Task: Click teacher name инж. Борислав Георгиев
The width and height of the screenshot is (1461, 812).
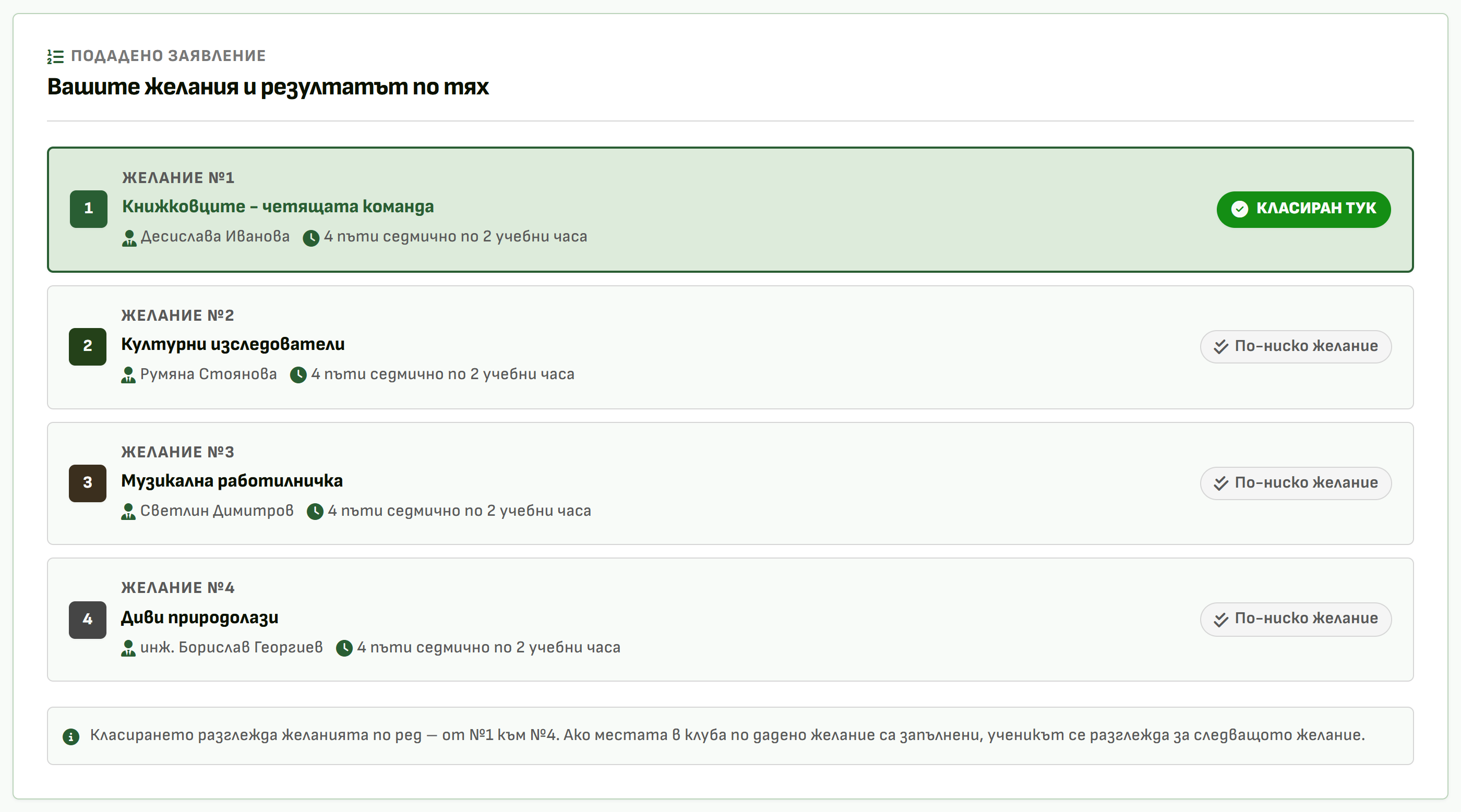Action: click(231, 647)
